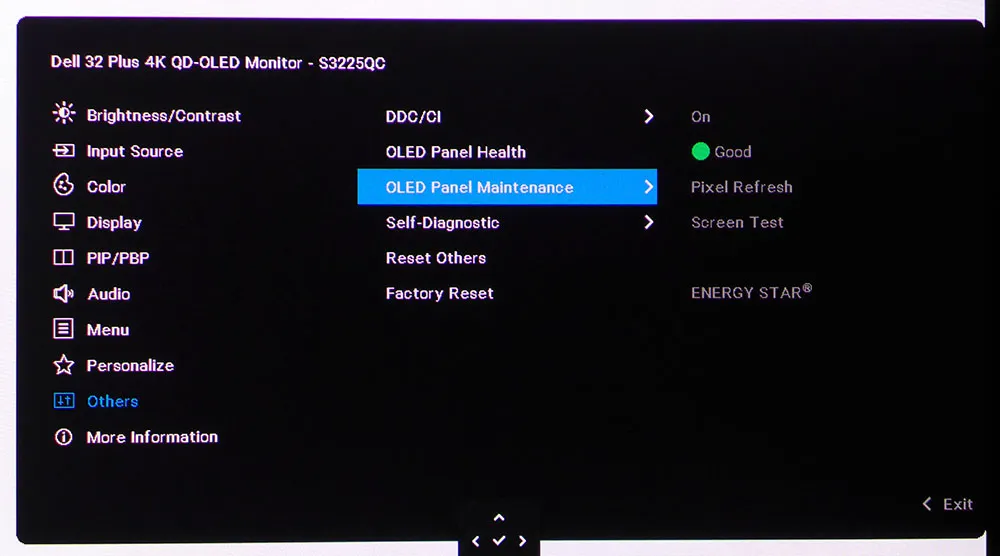This screenshot has width=1000, height=556.
Task: Click the DDC/CI On value
Action: [700, 117]
